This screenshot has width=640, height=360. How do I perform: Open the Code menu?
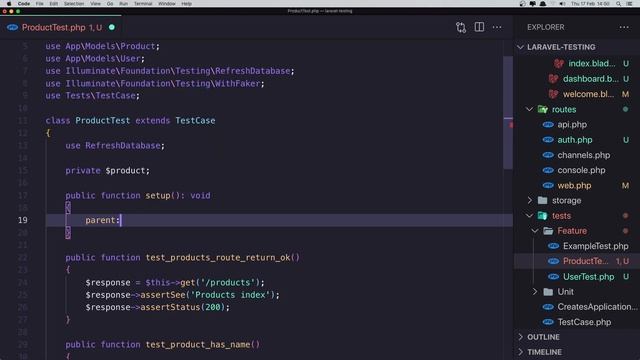click(x=24, y=4)
